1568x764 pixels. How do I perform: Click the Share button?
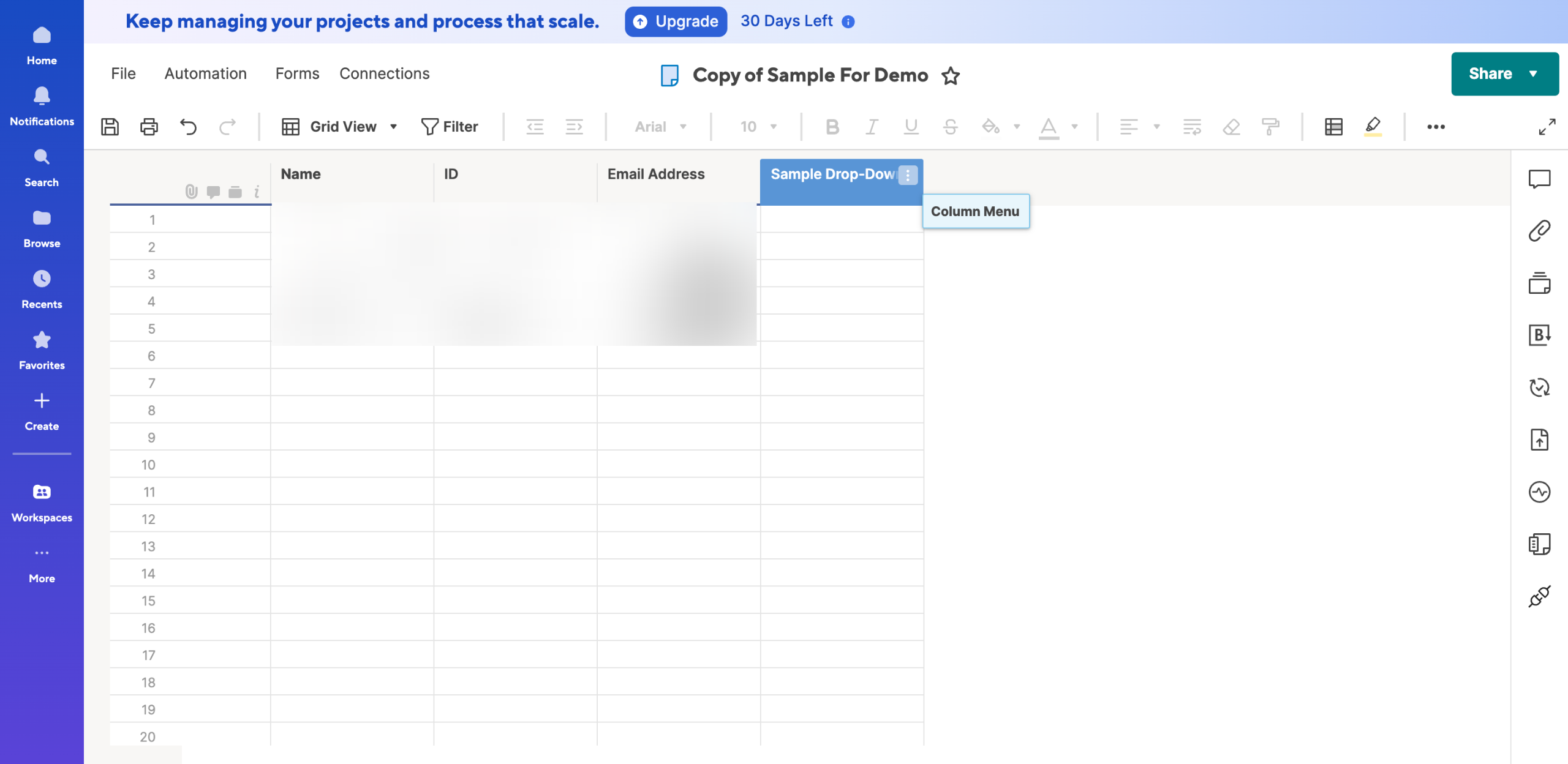pos(1491,73)
